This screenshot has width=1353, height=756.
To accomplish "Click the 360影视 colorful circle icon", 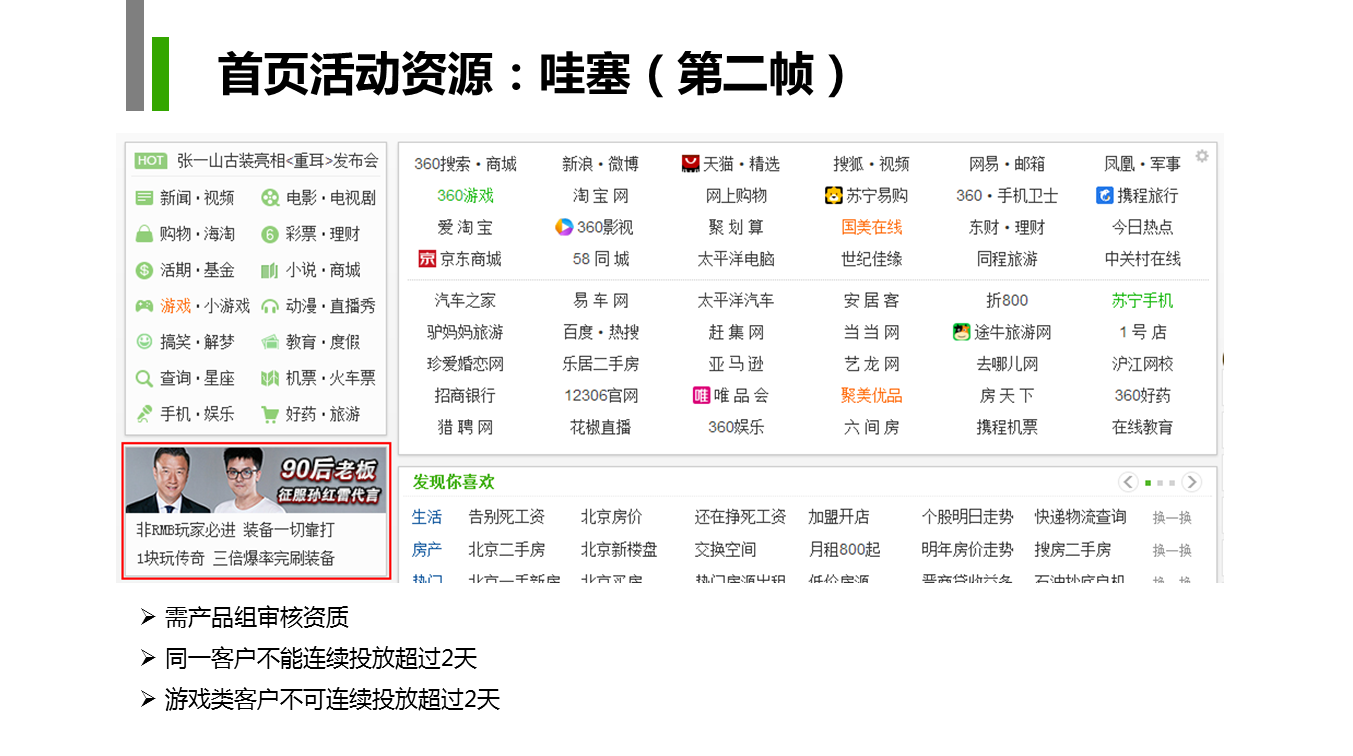I will click(x=564, y=227).
